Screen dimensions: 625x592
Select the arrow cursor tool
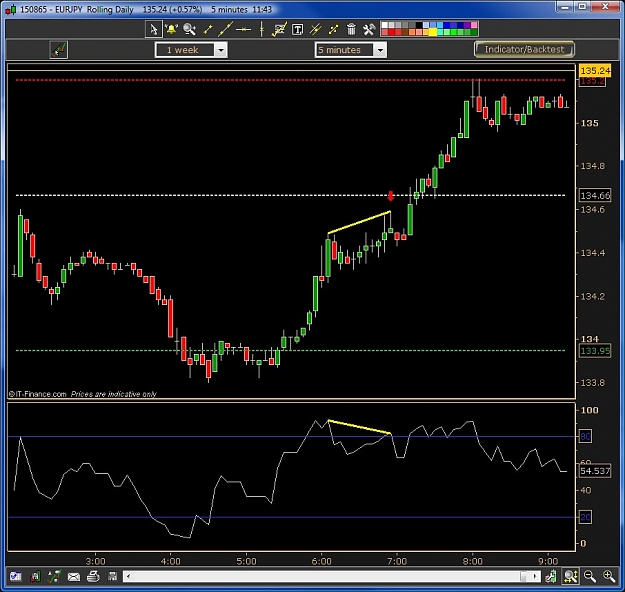[154, 29]
